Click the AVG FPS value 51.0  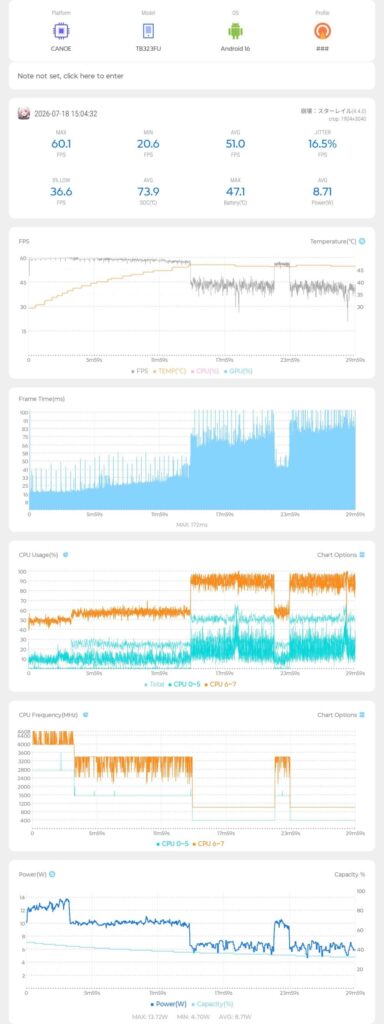pos(235,144)
